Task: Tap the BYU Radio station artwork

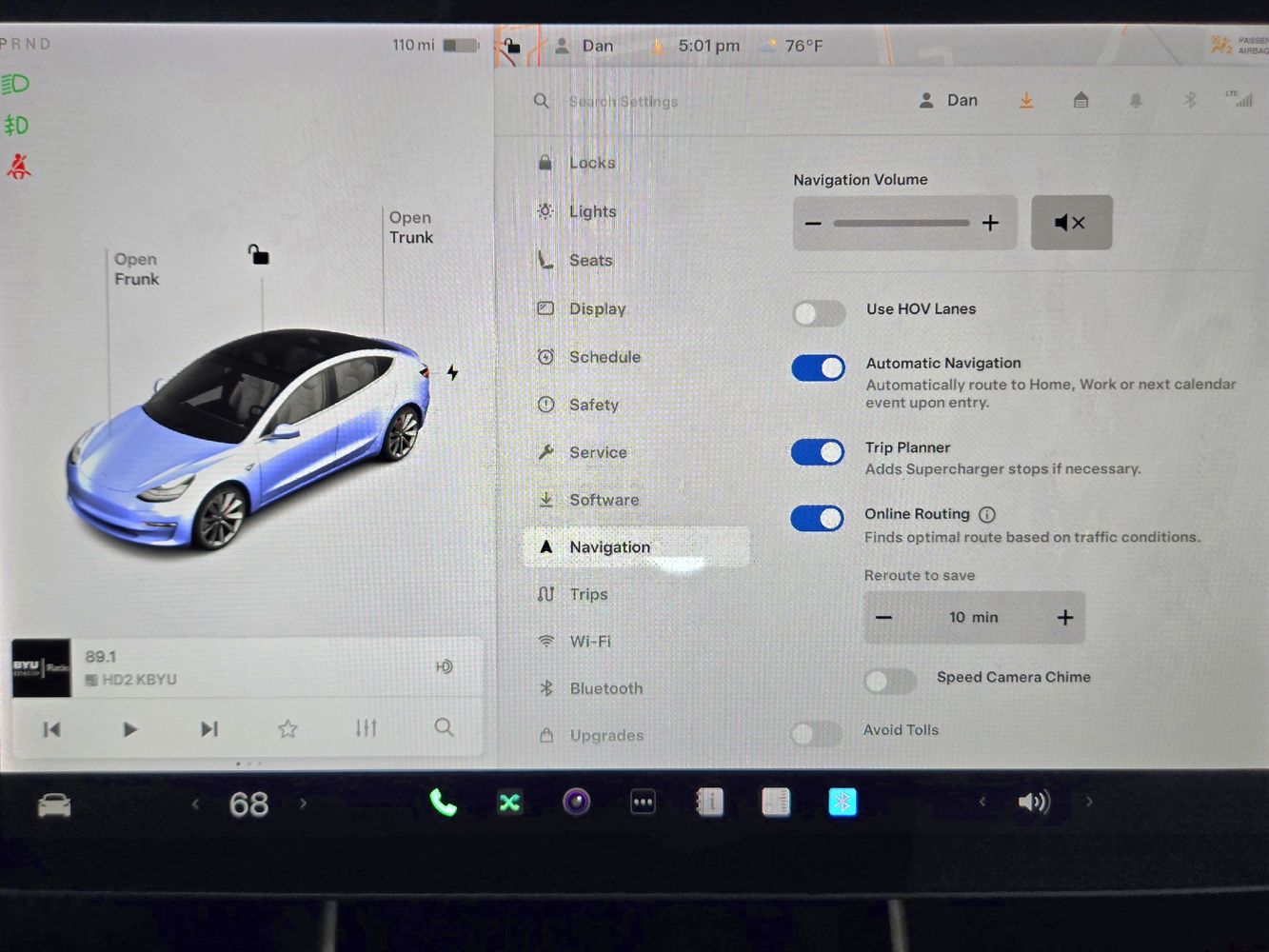Action: point(41,667)
